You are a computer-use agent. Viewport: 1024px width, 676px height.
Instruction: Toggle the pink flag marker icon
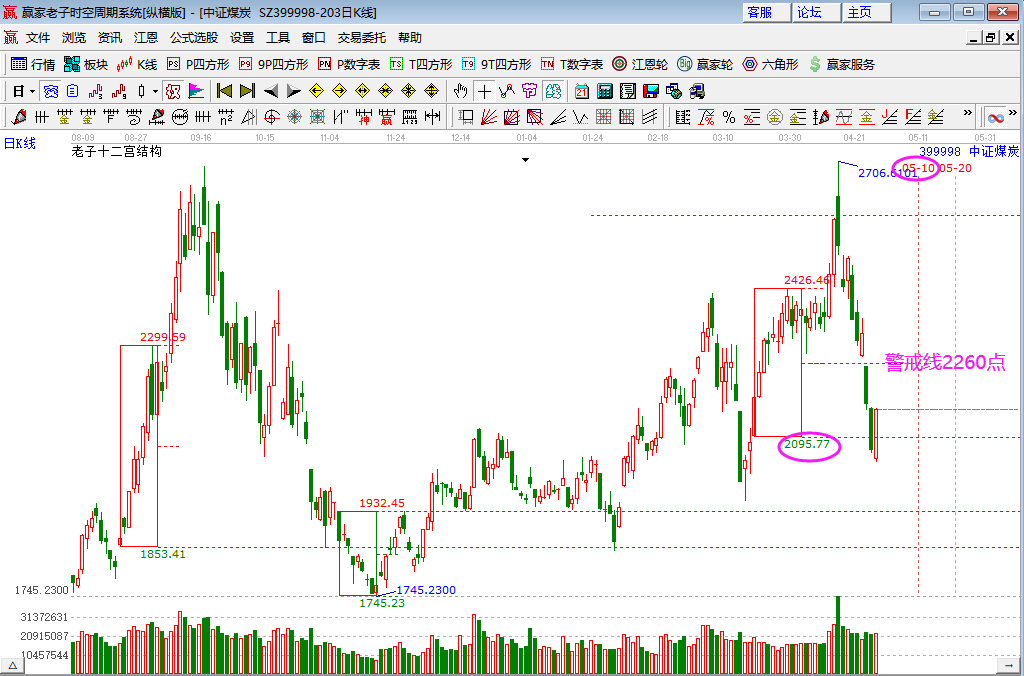(x=196, y=91)
